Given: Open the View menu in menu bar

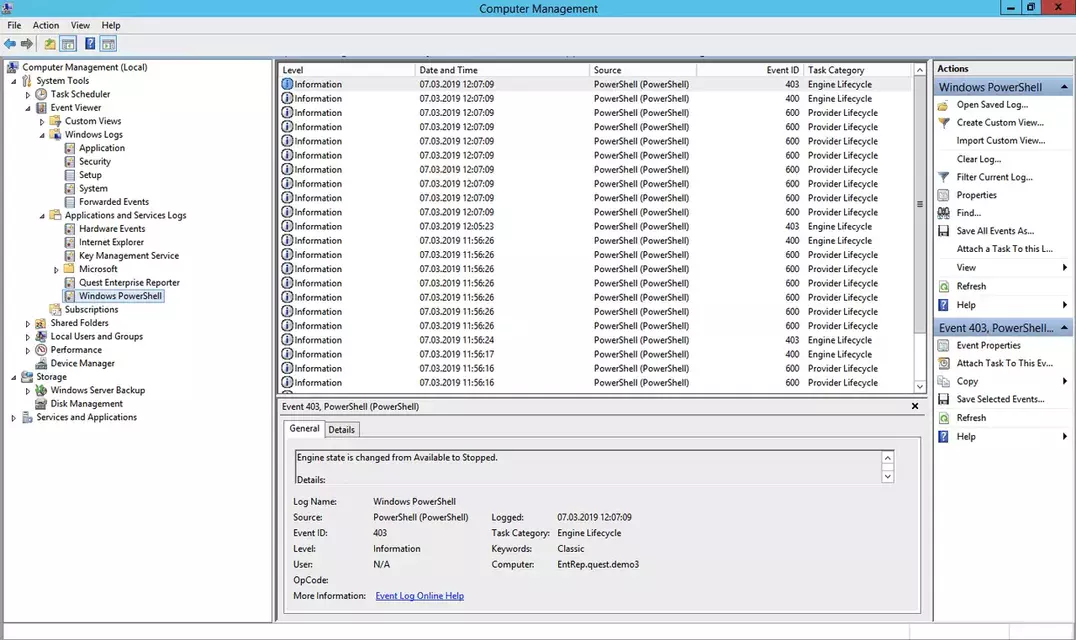Looking at the screenshot, I should pyautogui.click(x=80, y=25).
